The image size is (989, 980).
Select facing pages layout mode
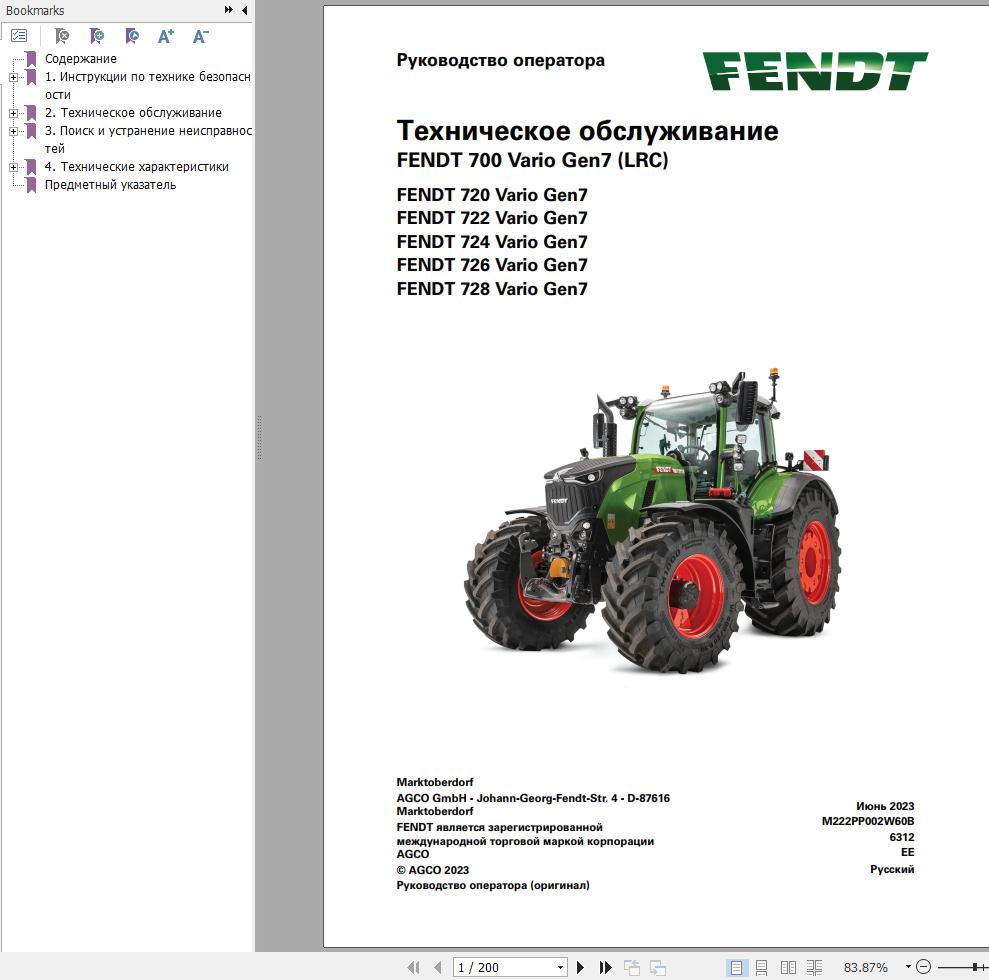(788, 967)
